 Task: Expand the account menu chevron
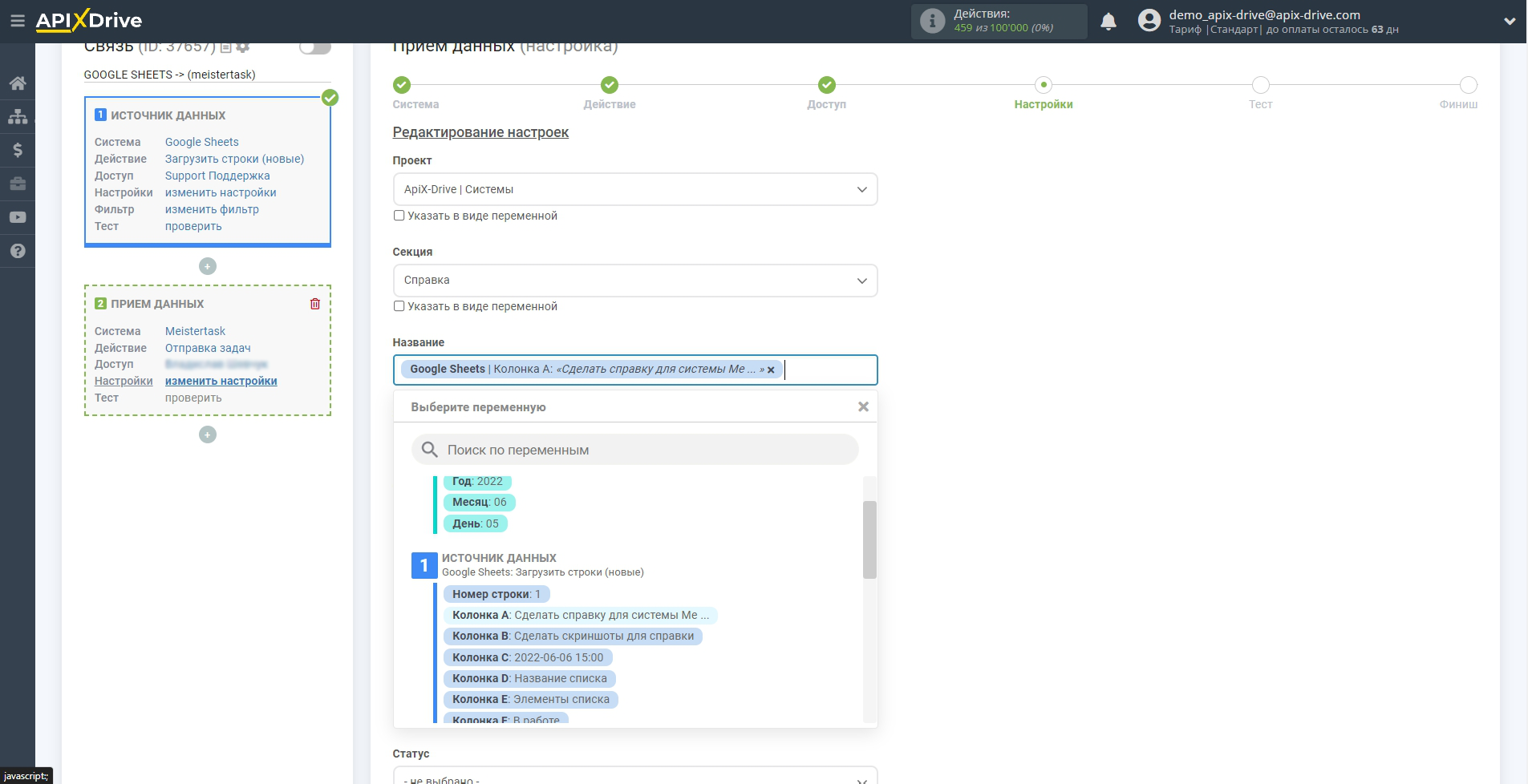[x=1510, y=22]
